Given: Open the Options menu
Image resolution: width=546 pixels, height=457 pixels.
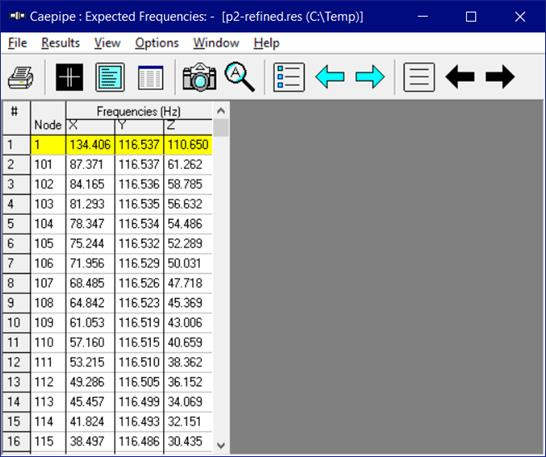Looking at the screenshot, I should (x=157, y=43).
